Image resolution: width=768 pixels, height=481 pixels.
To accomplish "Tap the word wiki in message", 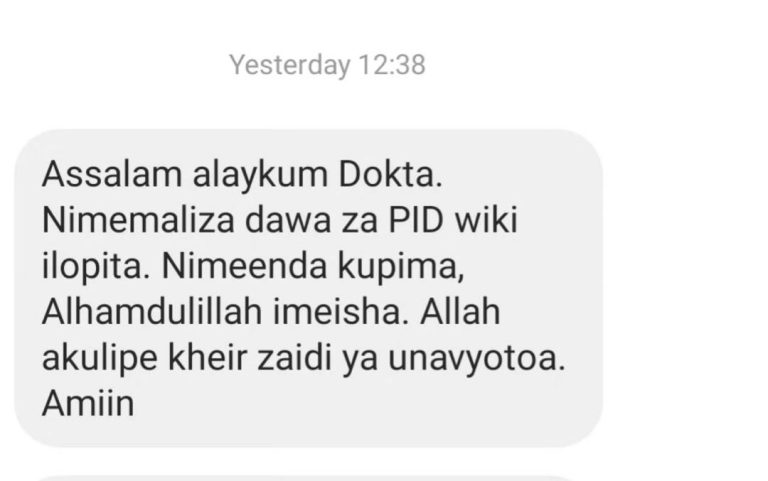I will (x=486, y=220).
